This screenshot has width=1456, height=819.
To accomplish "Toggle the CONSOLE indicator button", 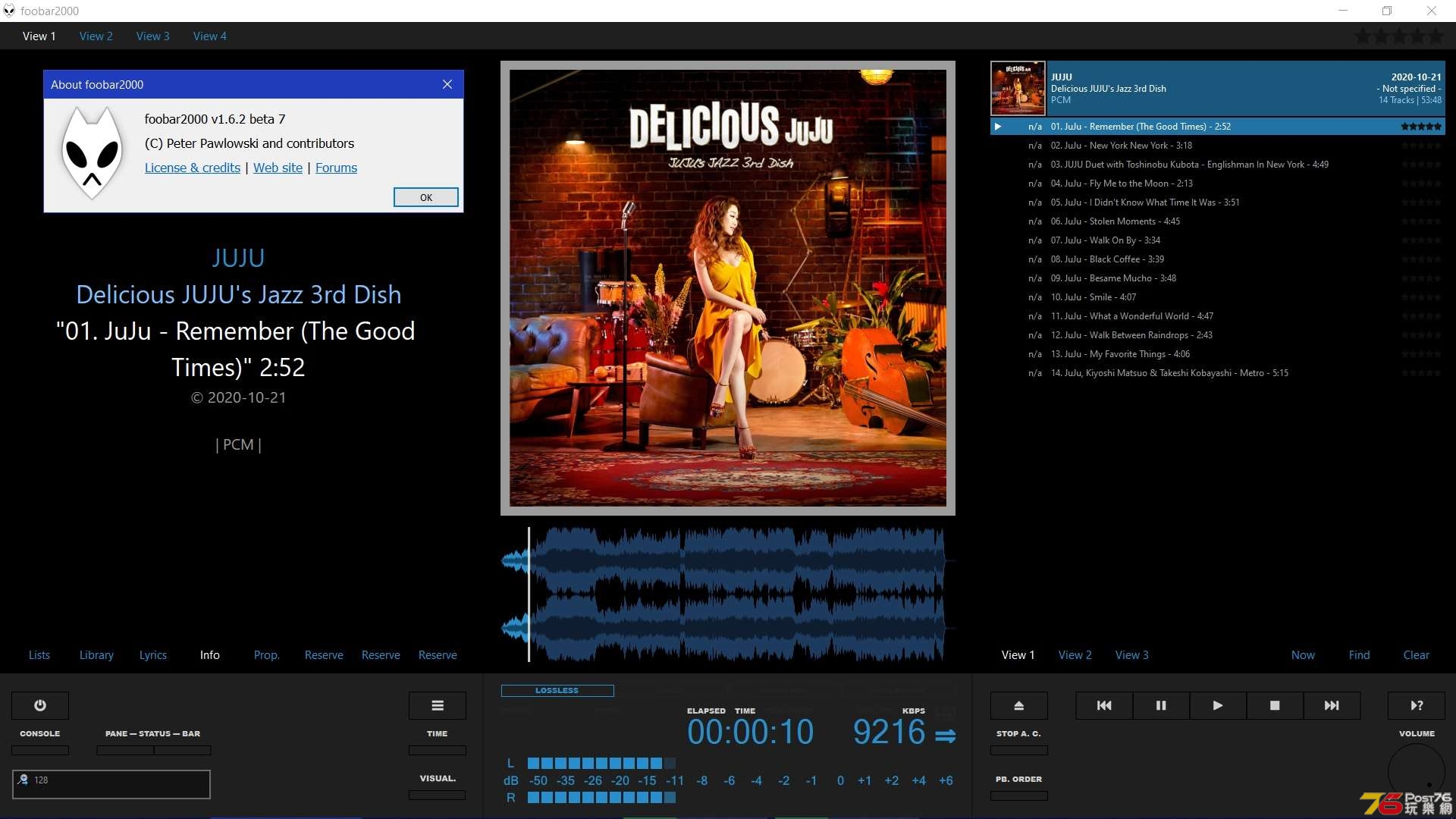I will [x=40, y=750].
